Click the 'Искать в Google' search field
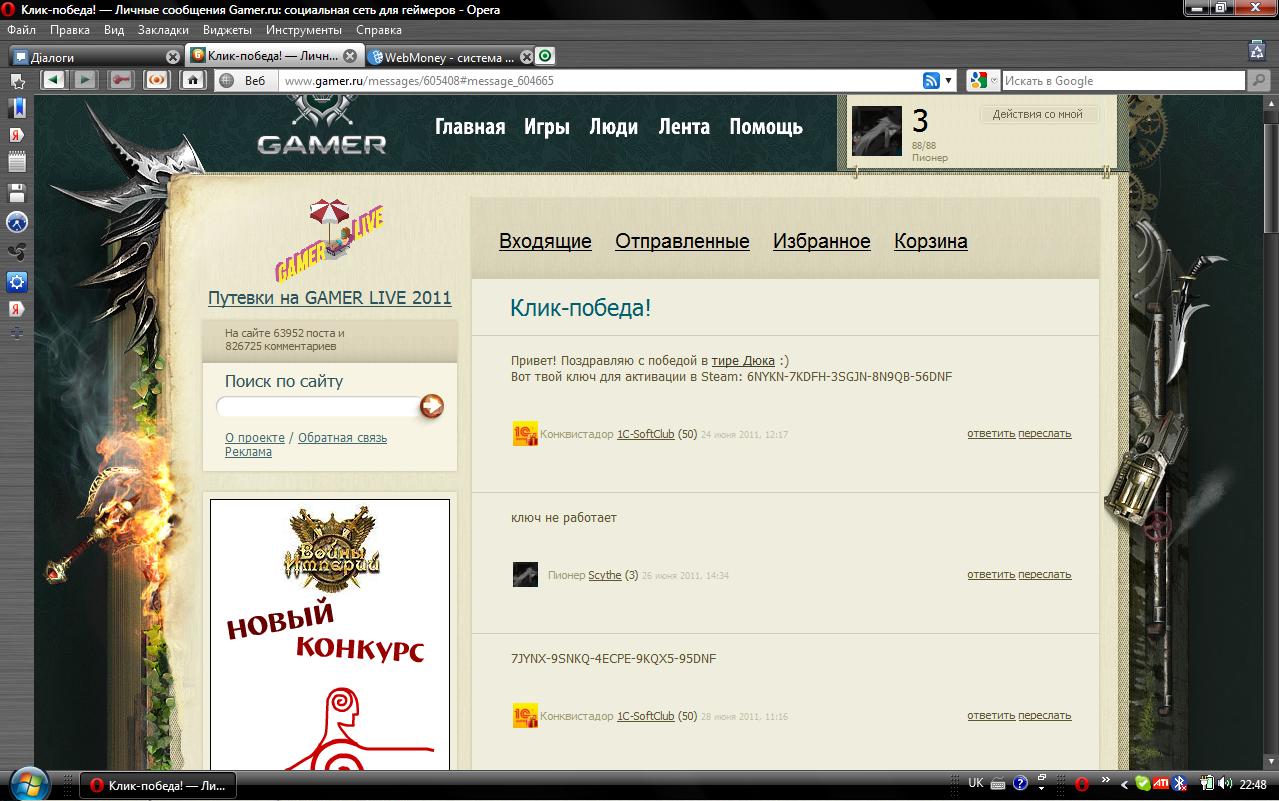 [1123, 81]
